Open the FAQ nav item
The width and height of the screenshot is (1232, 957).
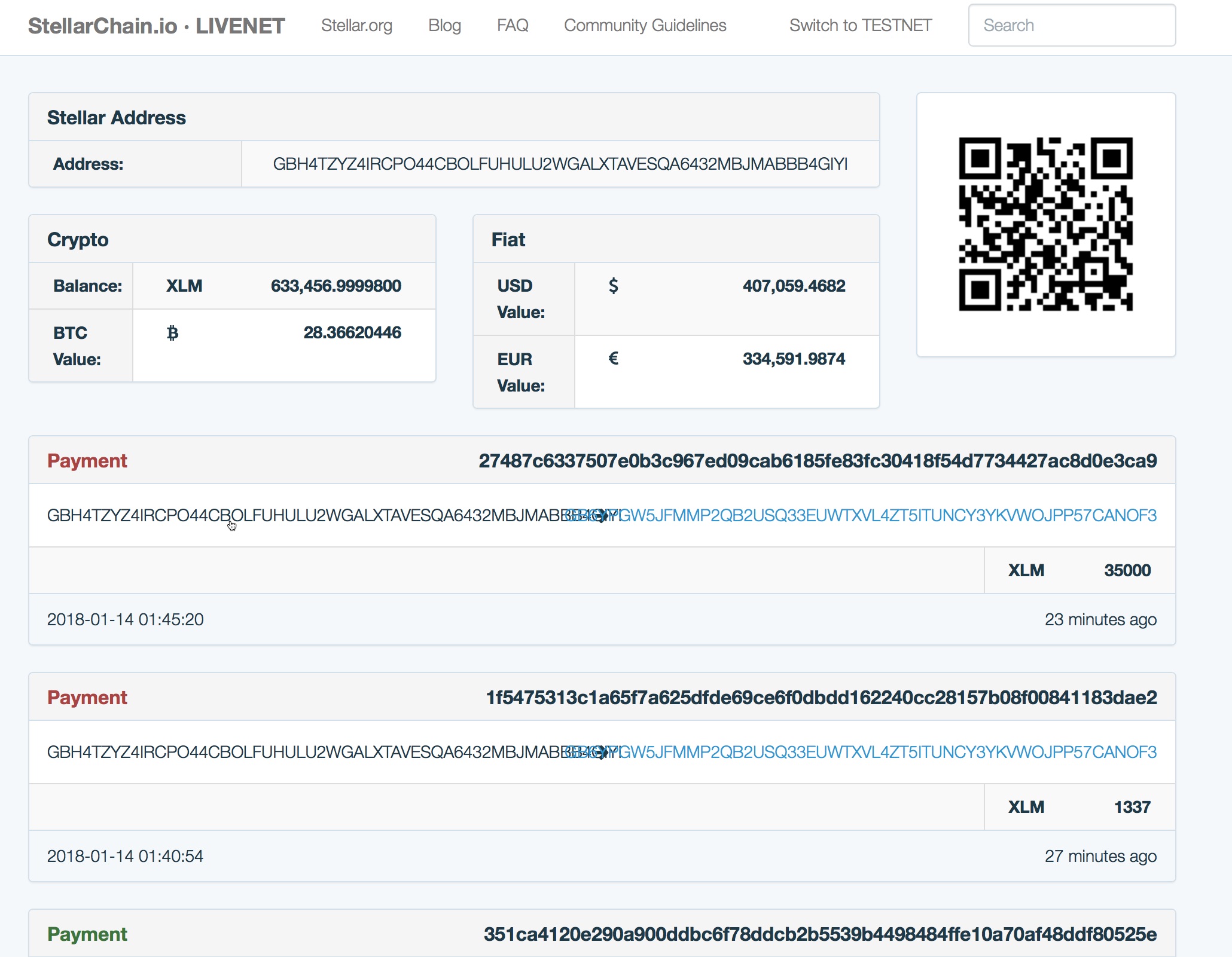[513, 26]
